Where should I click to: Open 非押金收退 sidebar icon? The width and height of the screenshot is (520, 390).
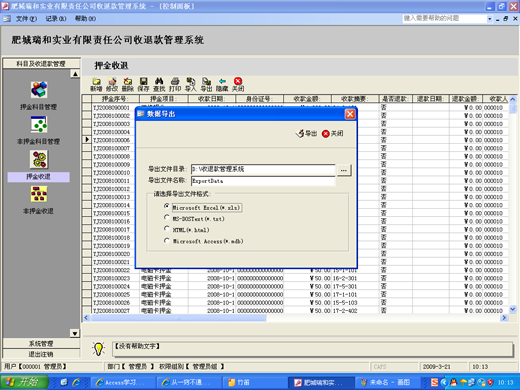click(x=39, y=194)
